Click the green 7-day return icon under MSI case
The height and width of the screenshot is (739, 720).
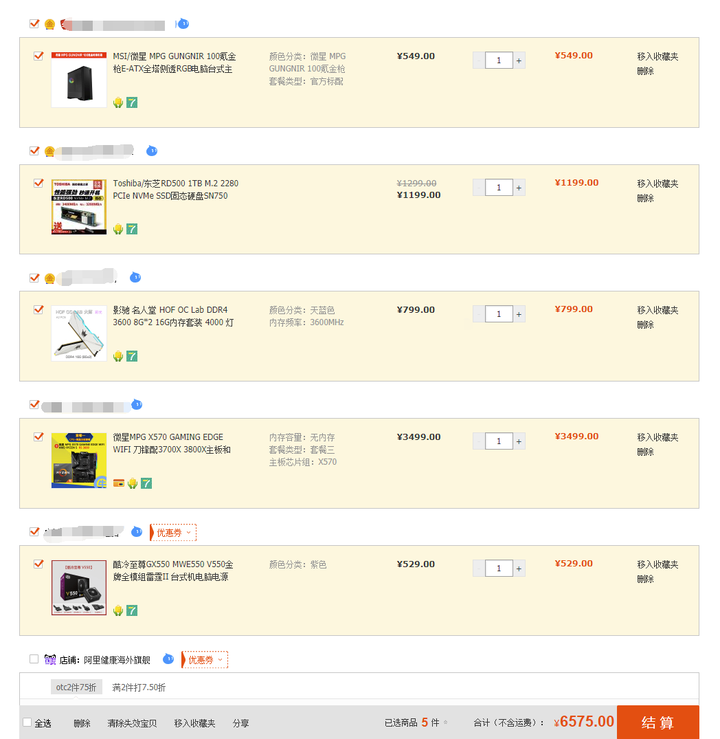(132, 102)
